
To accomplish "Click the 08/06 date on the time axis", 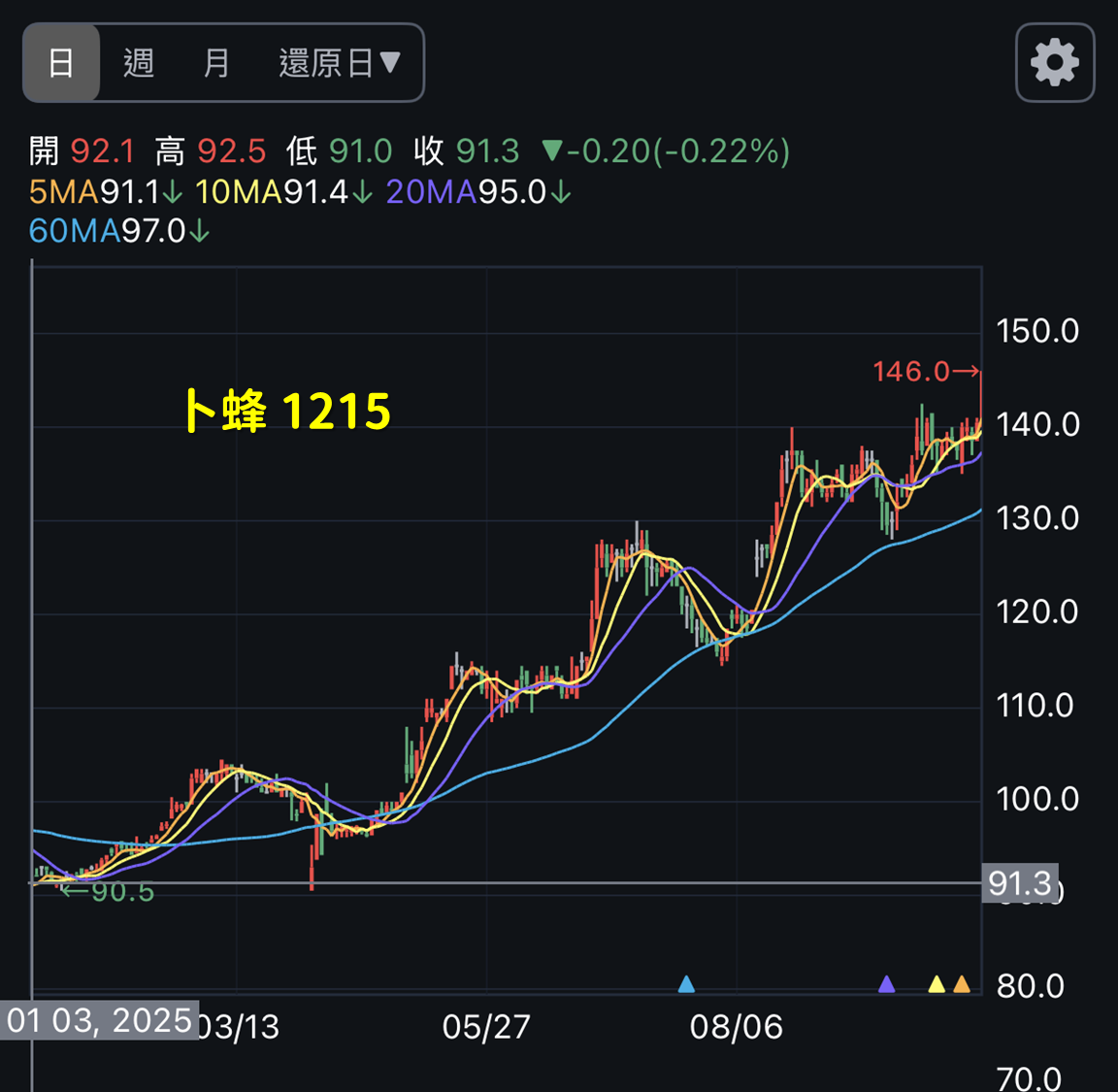I will [x=736, y=1027].
